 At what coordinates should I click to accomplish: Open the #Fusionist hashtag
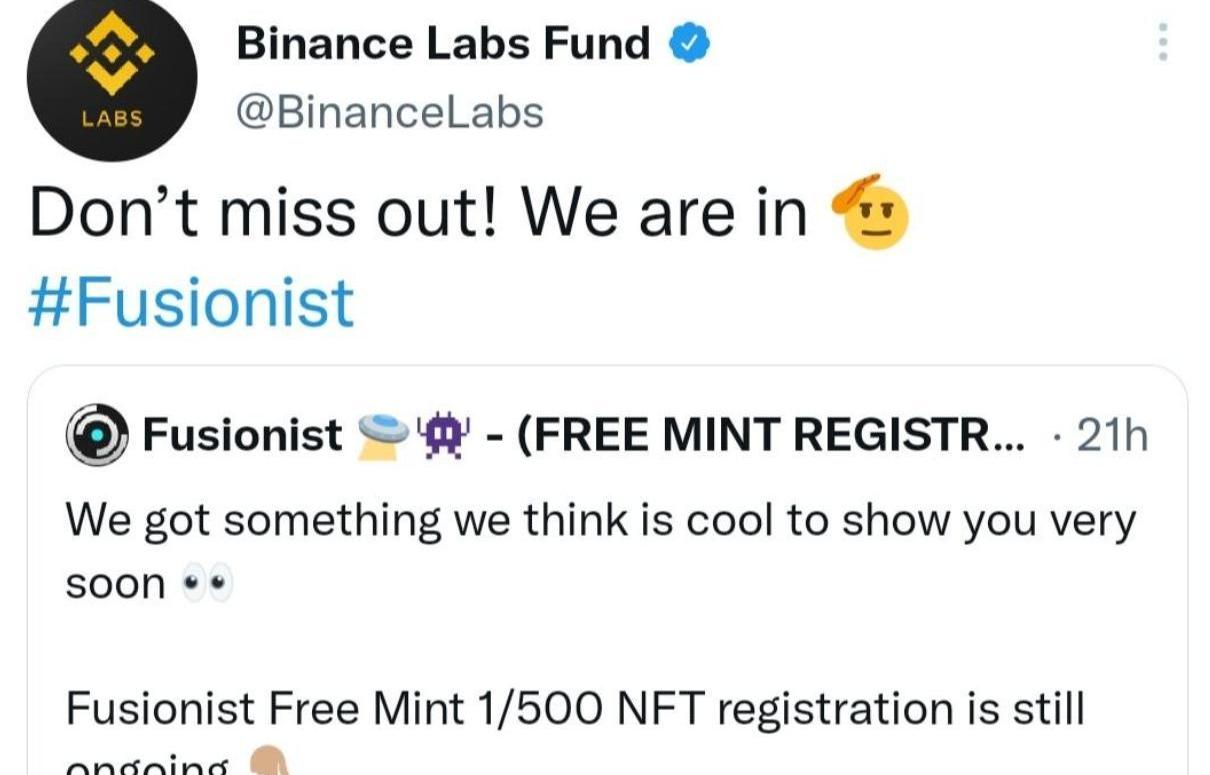[x=192, y=303]
